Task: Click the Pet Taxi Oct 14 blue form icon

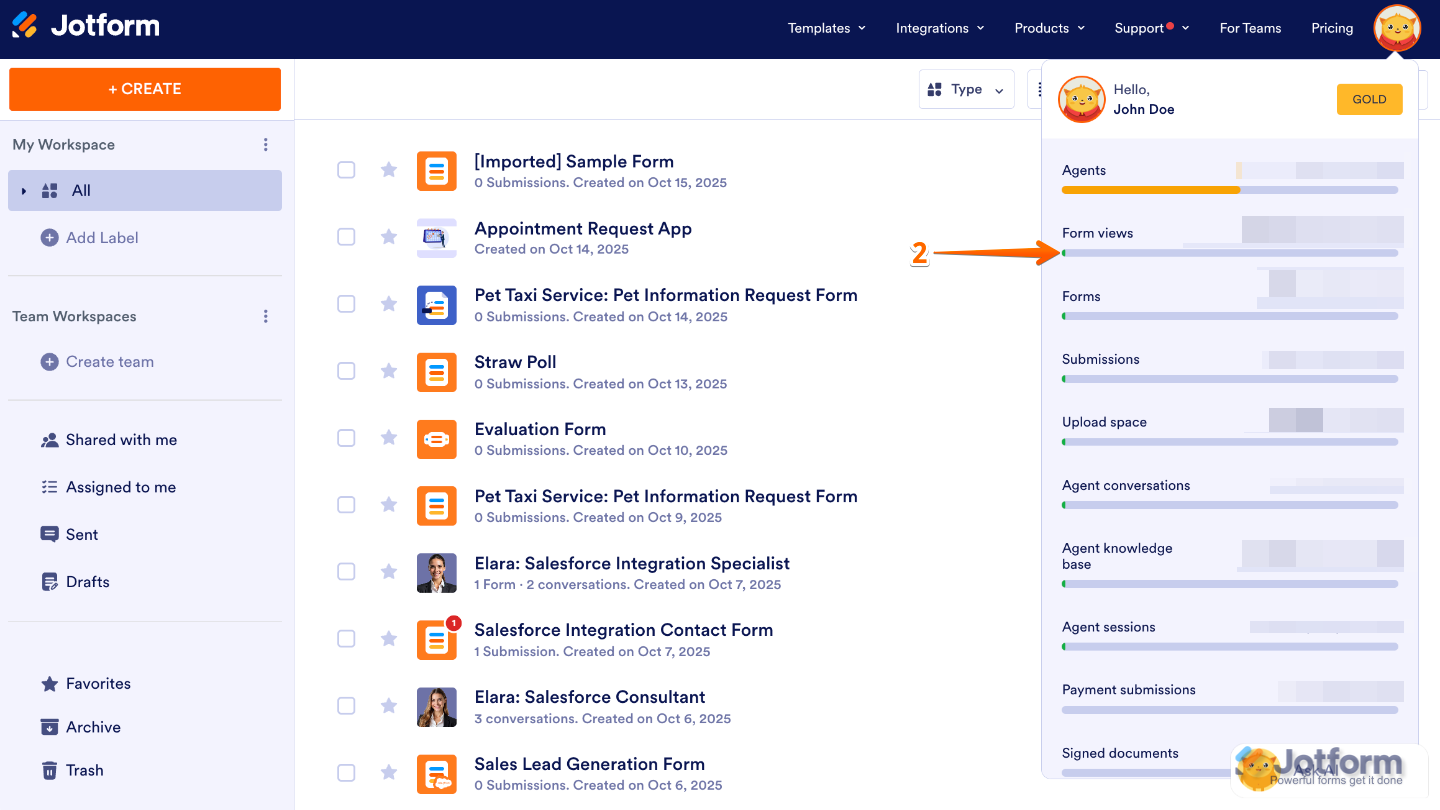Action: 437,305
